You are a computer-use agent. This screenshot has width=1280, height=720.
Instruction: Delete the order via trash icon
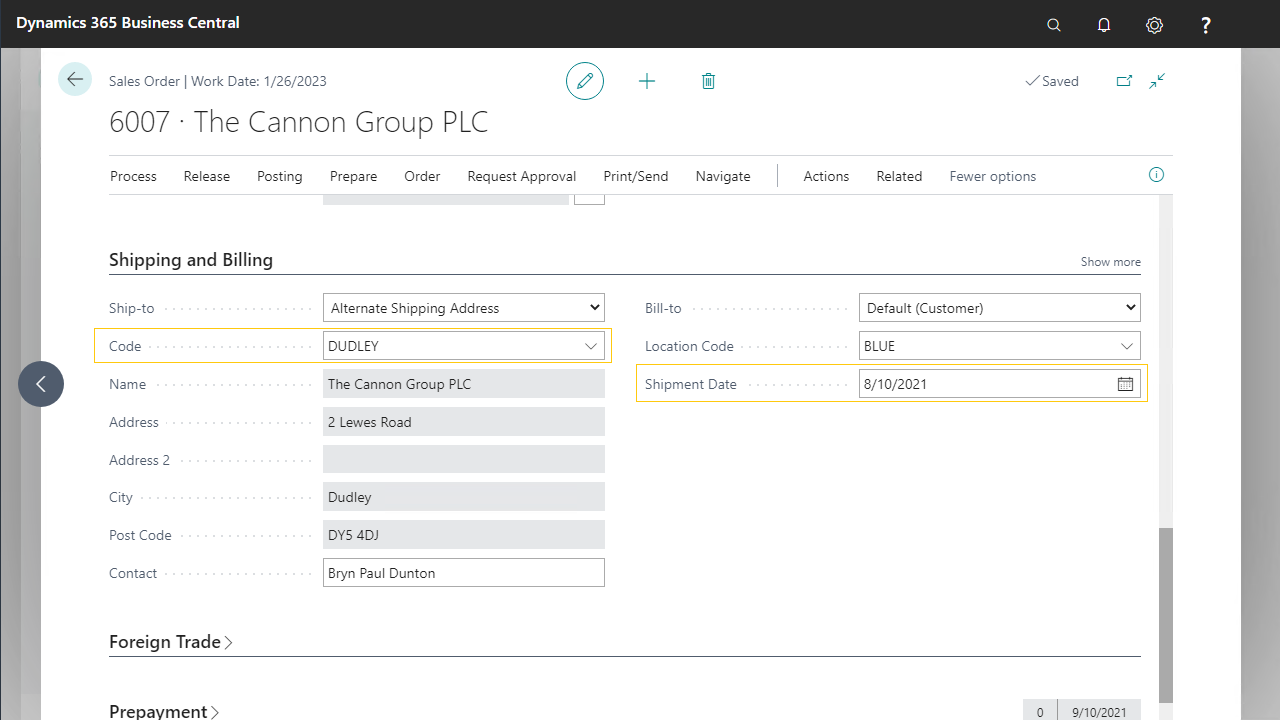pyautogui.click(x=708, y=81)
